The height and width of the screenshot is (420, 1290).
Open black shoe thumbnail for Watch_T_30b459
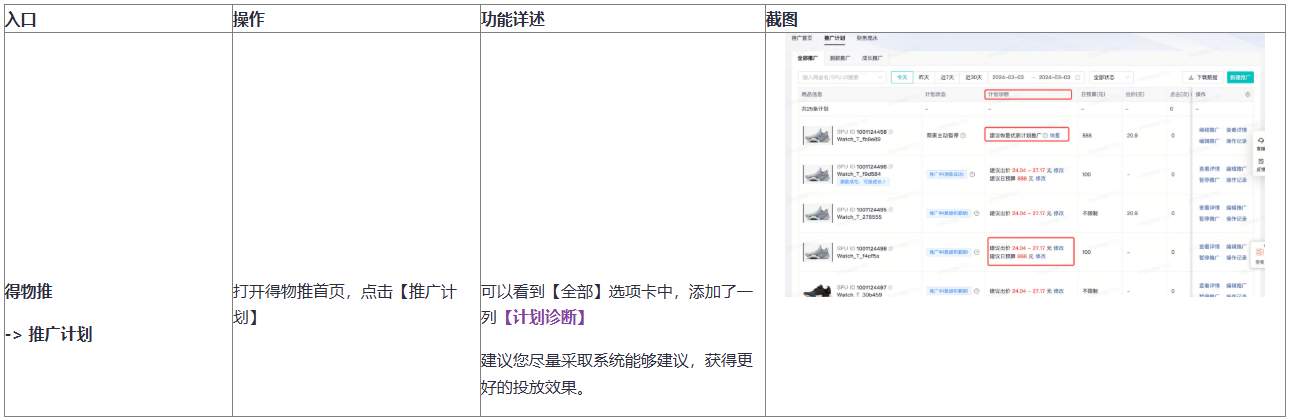point(817,289)
